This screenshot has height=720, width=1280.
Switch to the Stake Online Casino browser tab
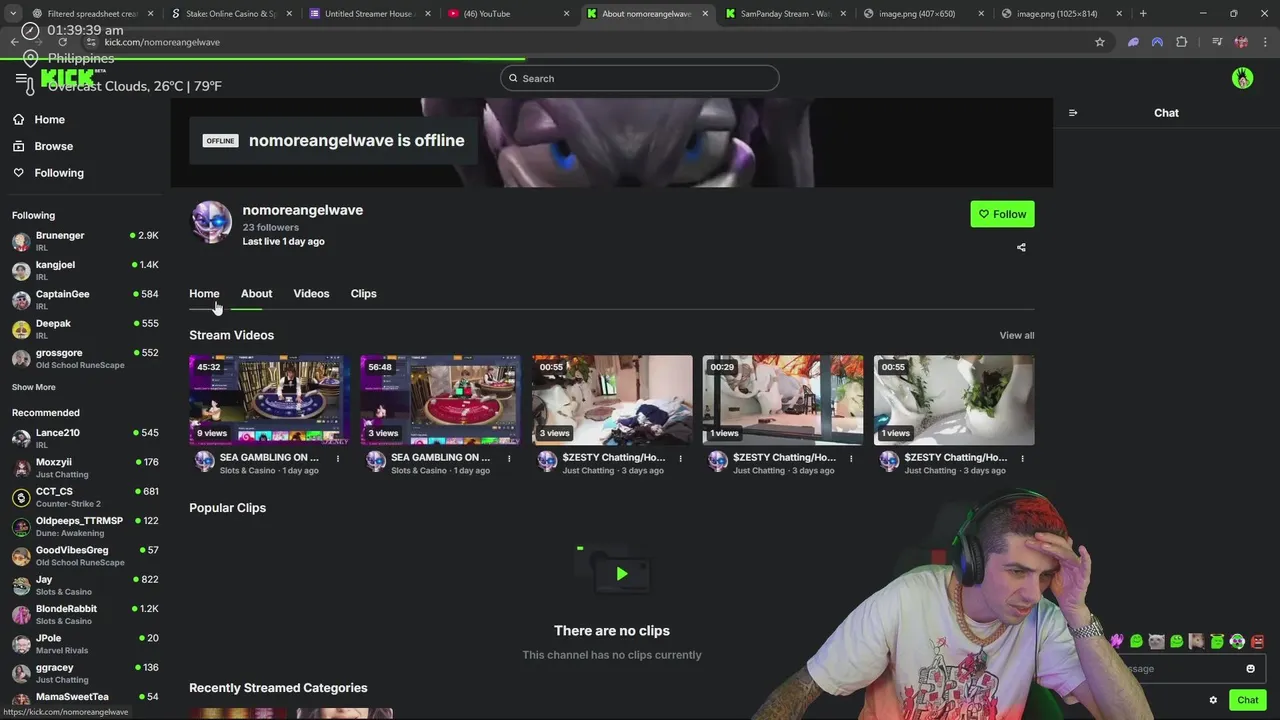click(231, 14)
